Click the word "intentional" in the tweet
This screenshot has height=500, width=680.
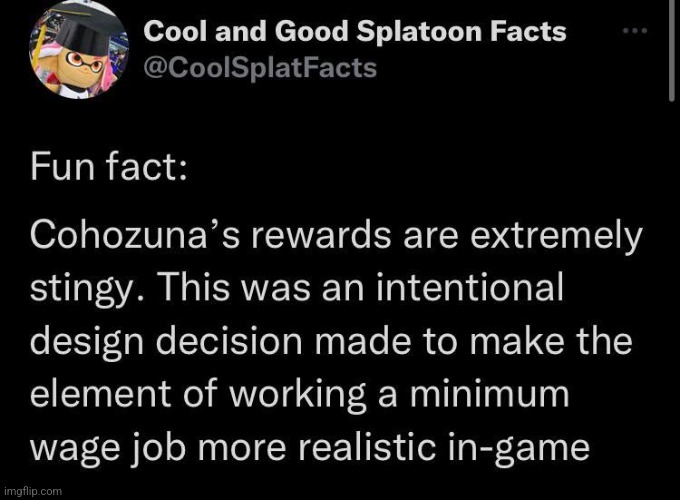[x=469, y=288]
